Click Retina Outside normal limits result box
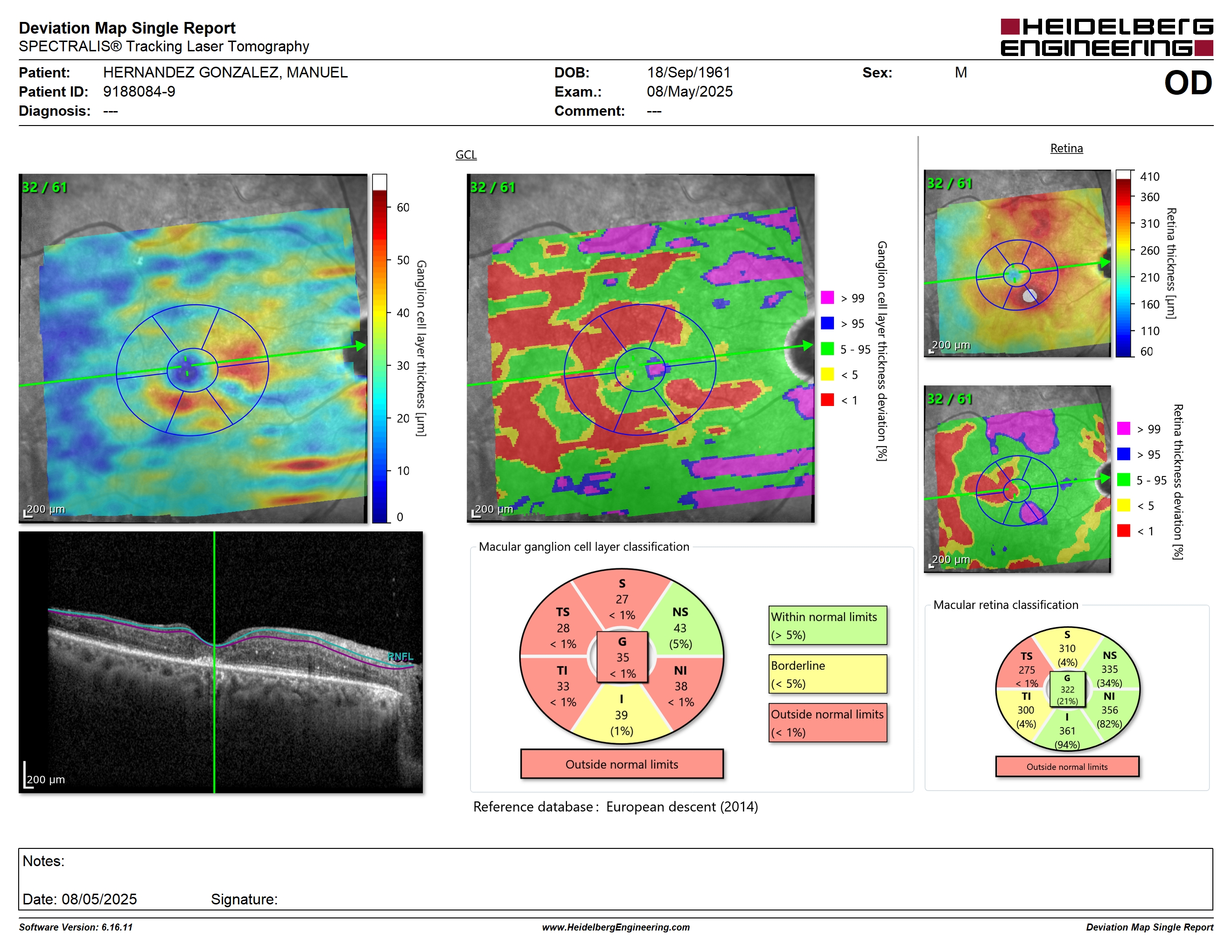This screenshot has width=1232, height=952. tap(1067, 766)
